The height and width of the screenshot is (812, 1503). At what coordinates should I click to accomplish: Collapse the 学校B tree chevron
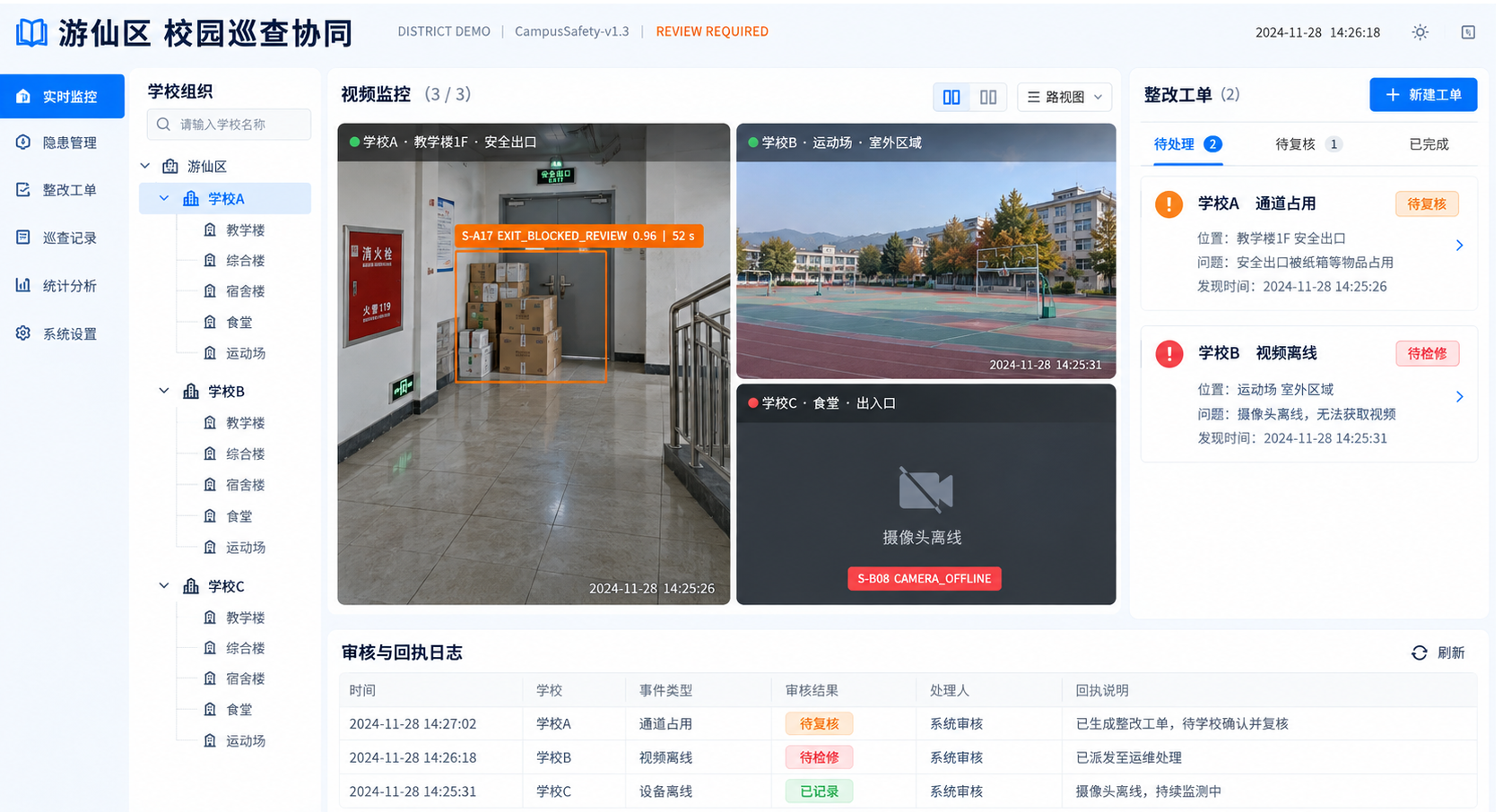(164, 391)
